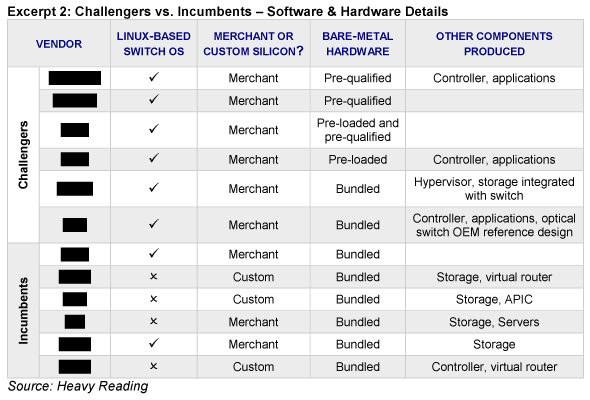The height and width of the screenshot is (400, 590).
Task: Click the 'Source: Heavy Reading' caption
Action: tap(78, 386)
